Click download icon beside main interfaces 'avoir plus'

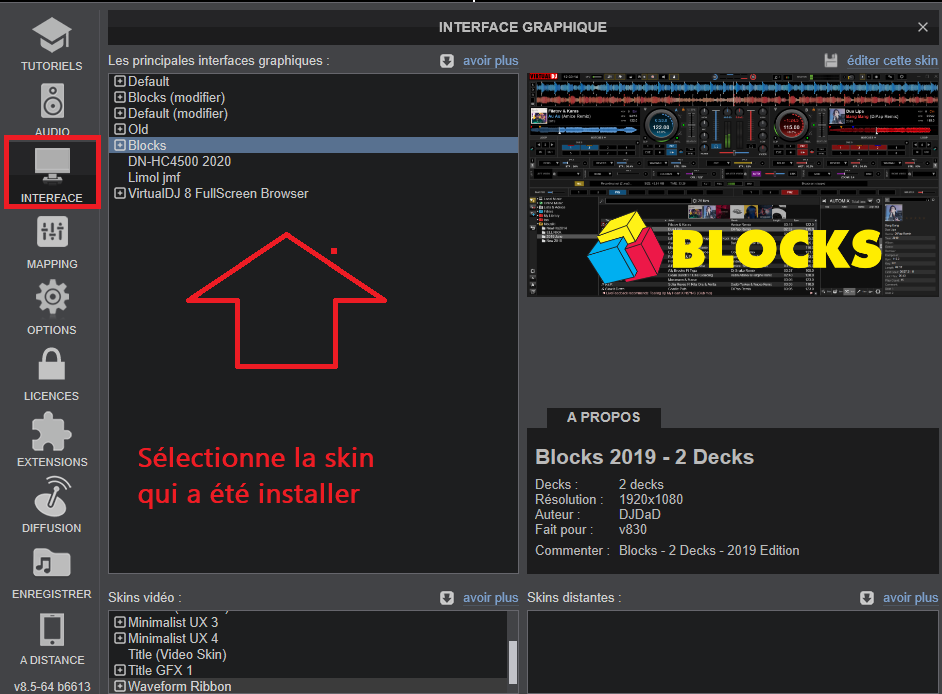tap(447, 61)
